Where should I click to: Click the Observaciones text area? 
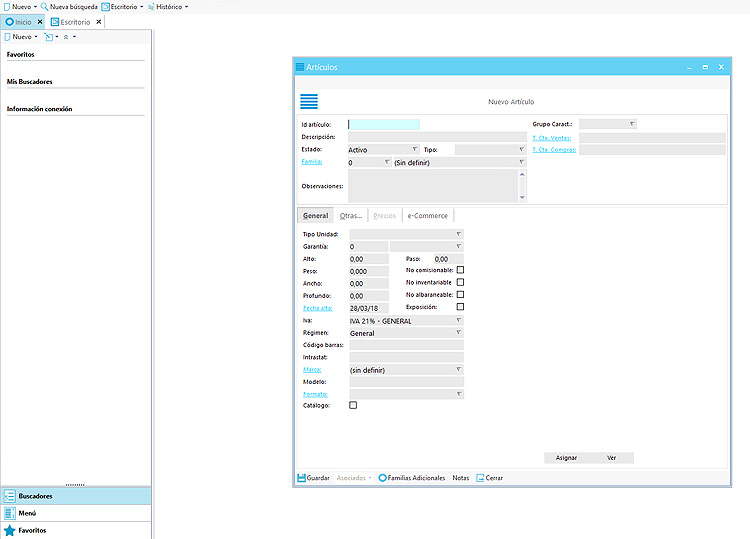433,186
